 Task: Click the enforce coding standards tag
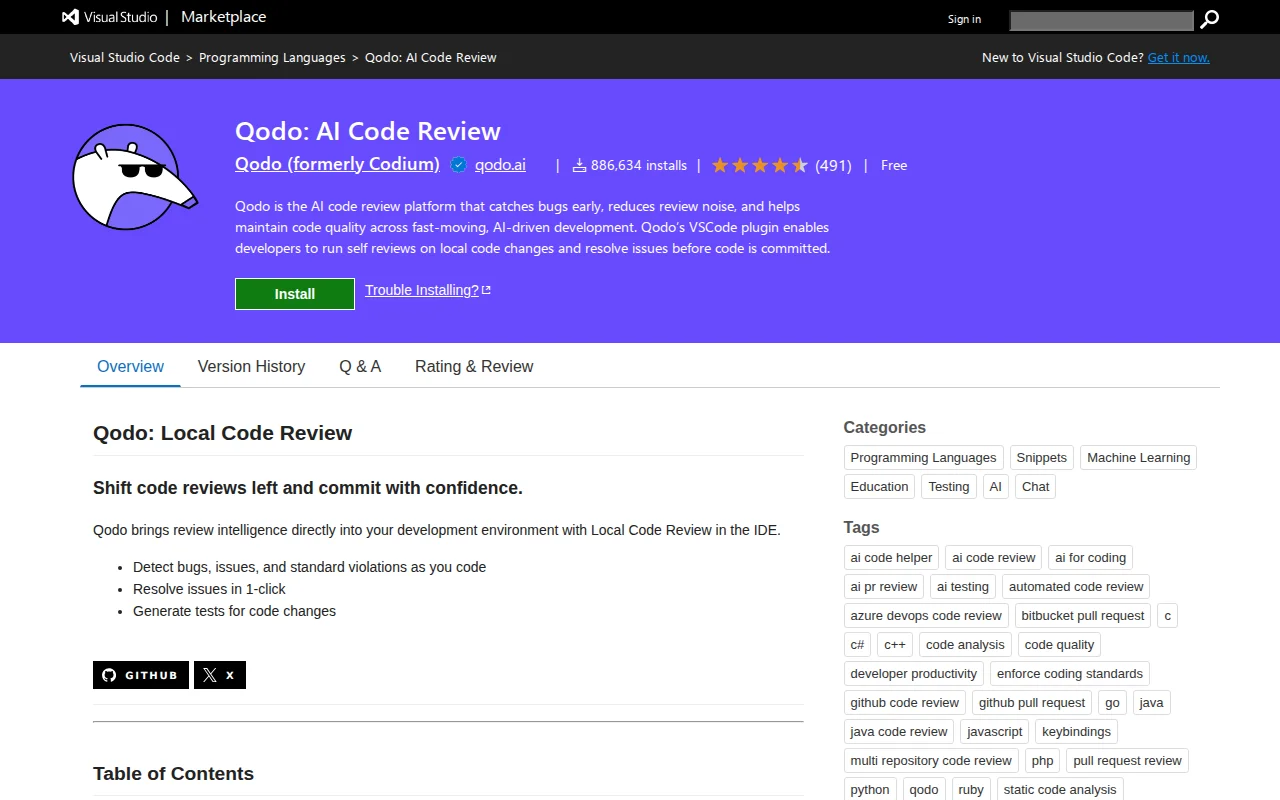[1070, 674]
